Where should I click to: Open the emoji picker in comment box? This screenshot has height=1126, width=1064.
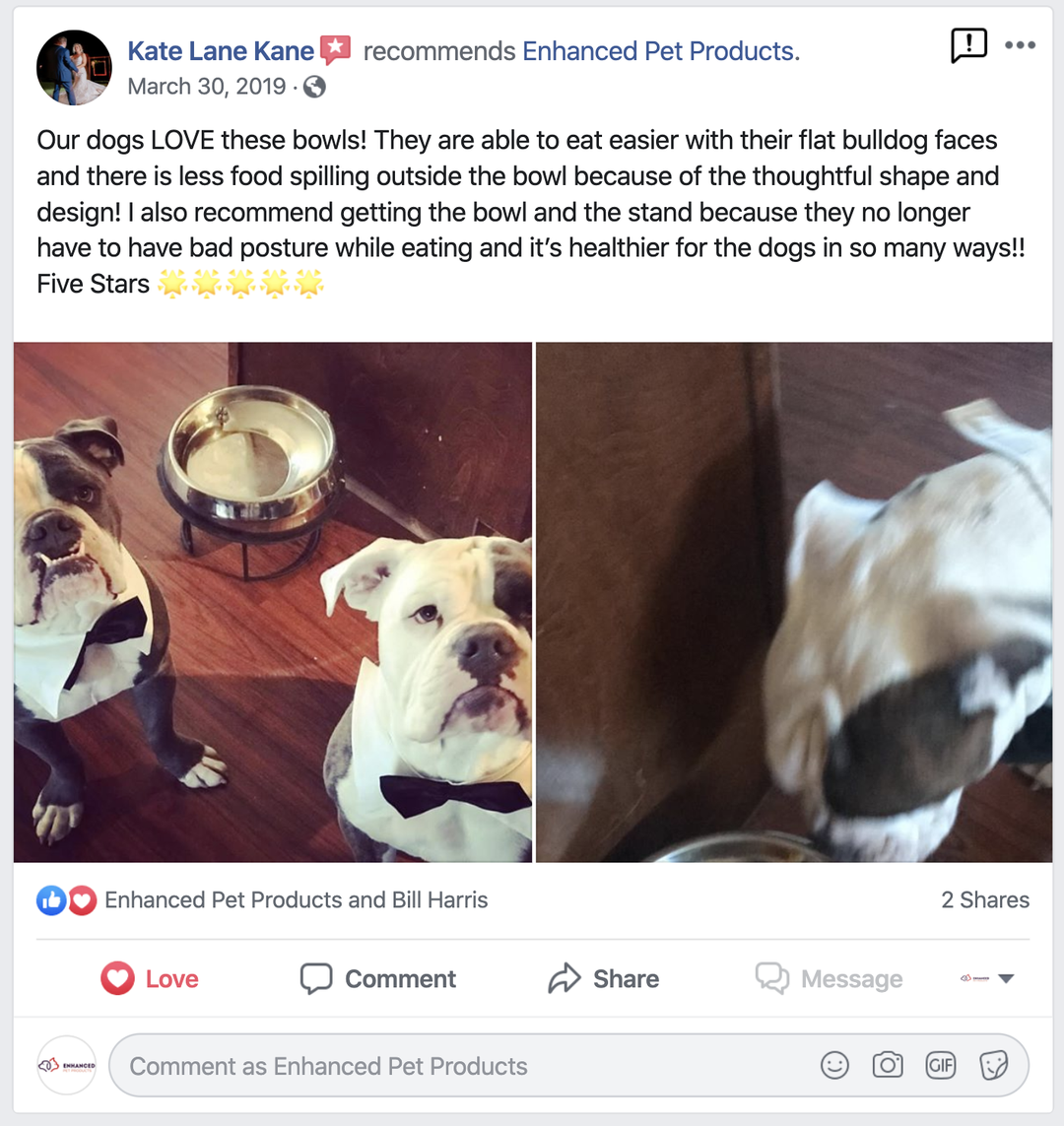click(834, 1066)
